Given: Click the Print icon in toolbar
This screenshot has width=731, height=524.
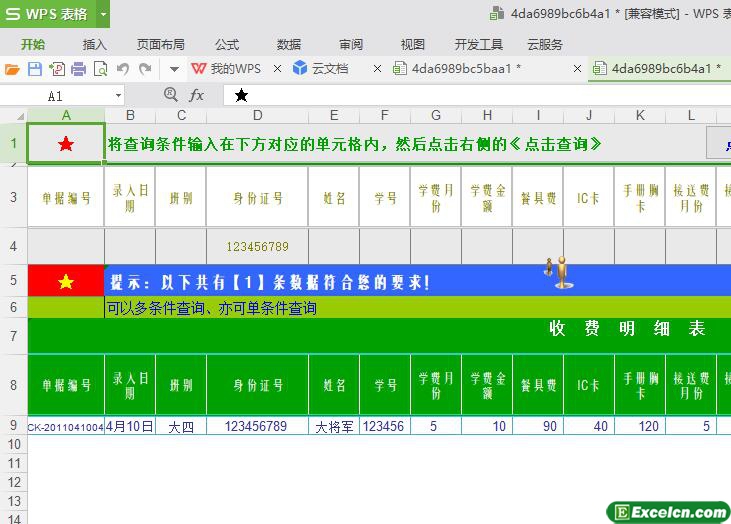Looking at the screenshot, I should [78, 69].
